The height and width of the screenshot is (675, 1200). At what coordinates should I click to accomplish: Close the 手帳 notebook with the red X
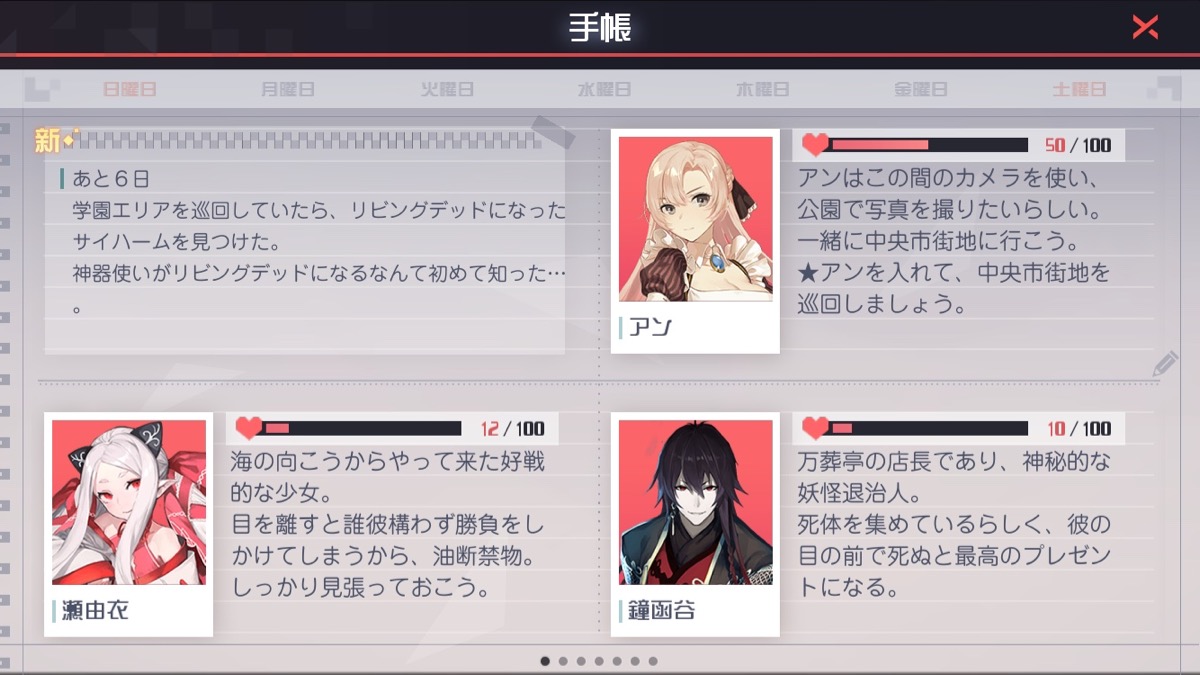click(1145, 27)
